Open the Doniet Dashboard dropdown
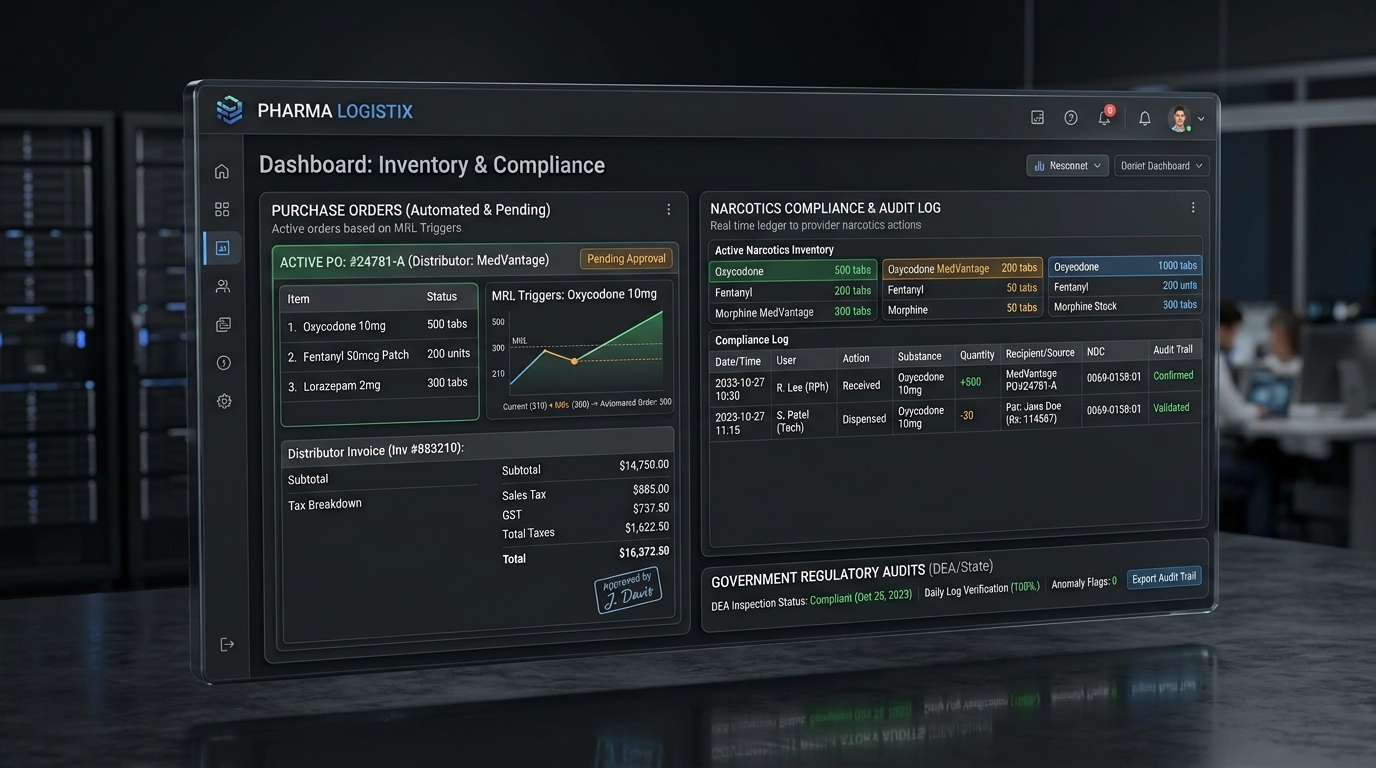Viewport: 1376px width, 768px height. pyautogui.click(x=1162, y=165)
